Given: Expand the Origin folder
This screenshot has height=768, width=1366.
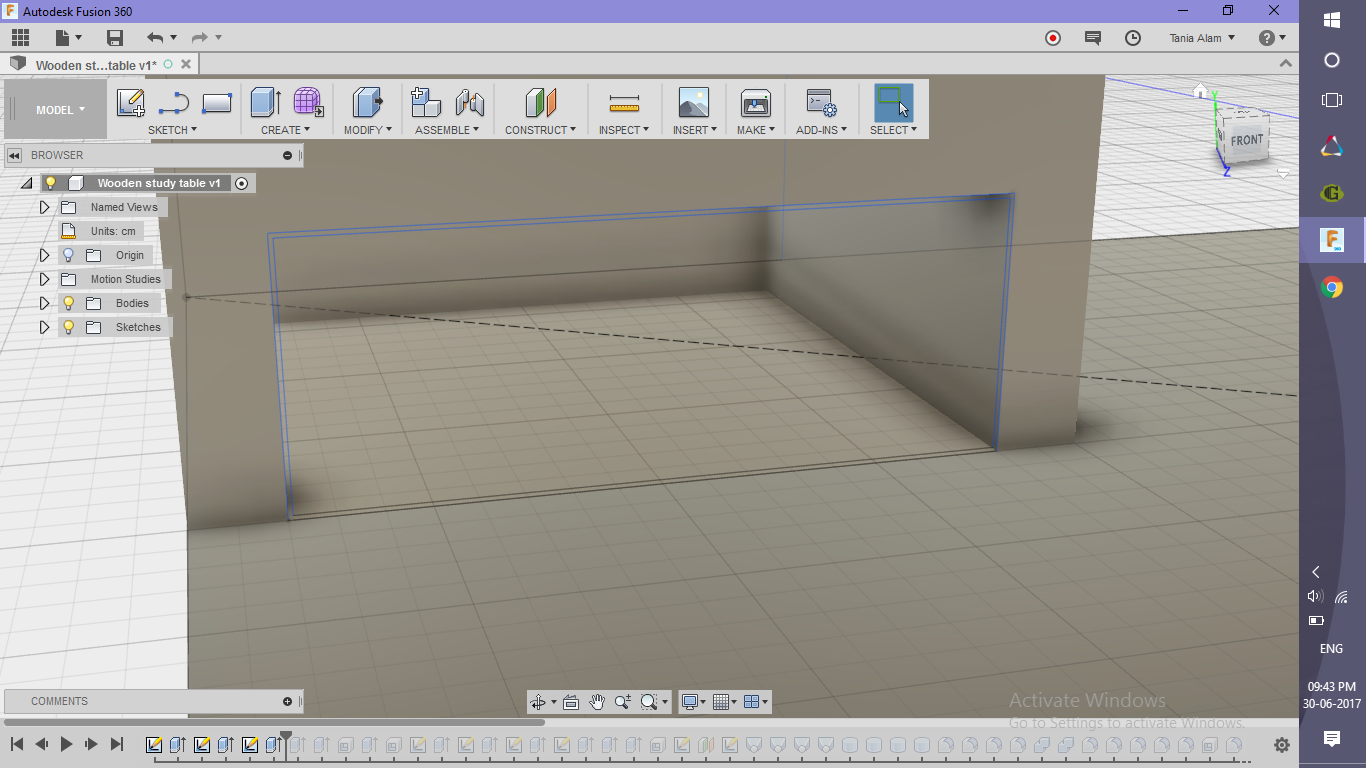Looking at the screenshot, I should click(44, 255).
